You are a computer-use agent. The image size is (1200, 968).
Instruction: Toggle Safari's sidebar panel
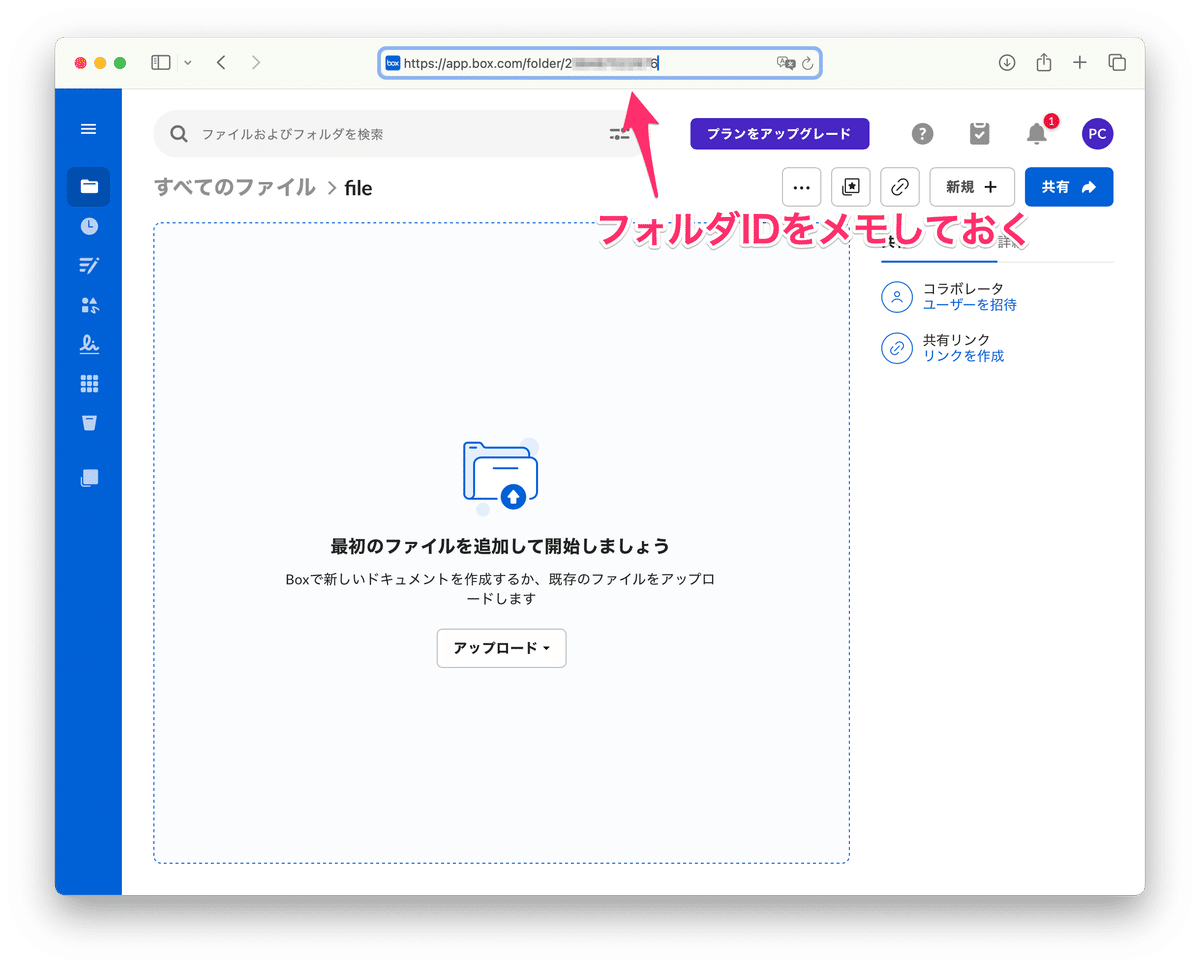point(160,62)
